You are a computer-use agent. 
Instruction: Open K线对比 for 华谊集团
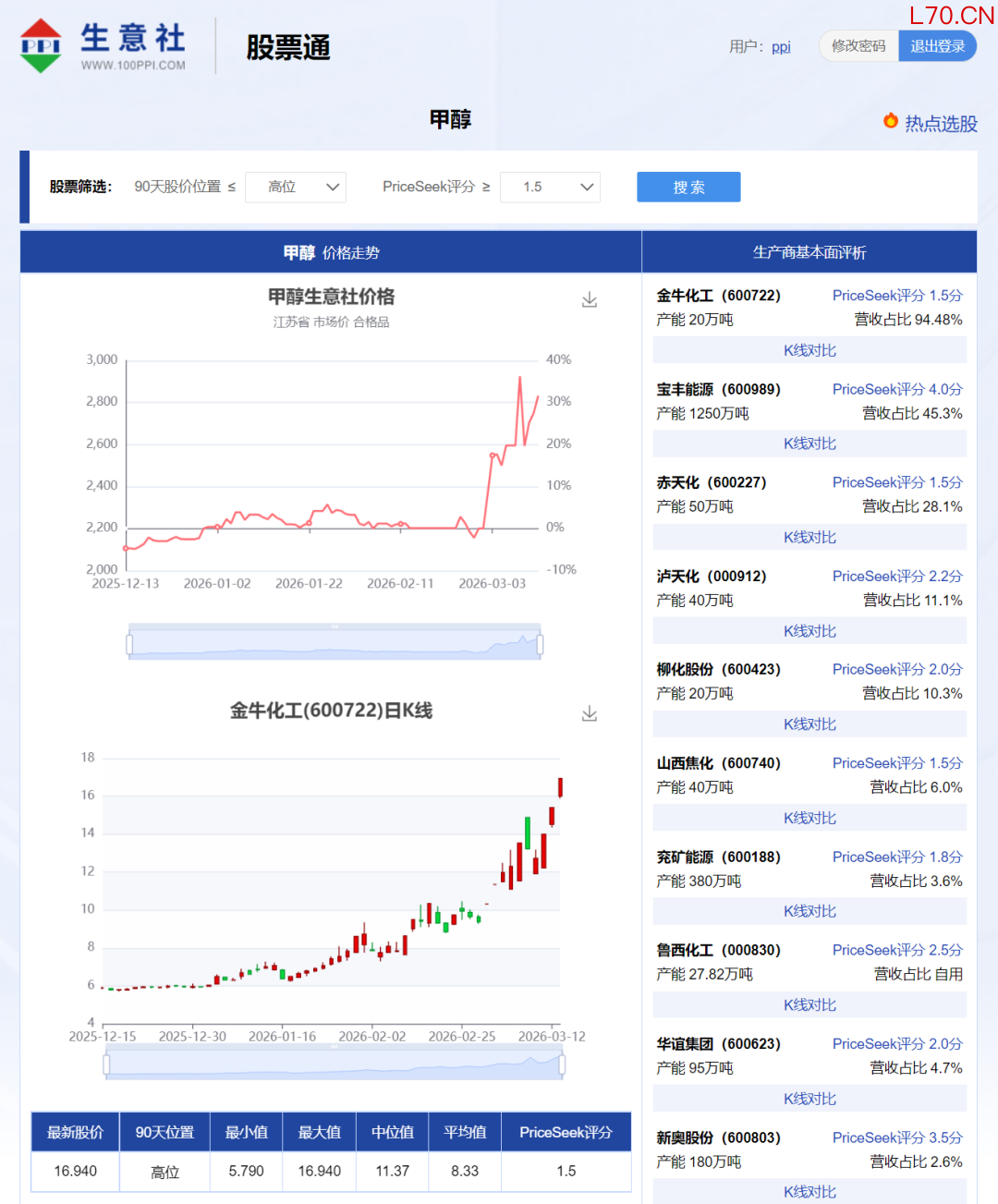pos(809,1099)
